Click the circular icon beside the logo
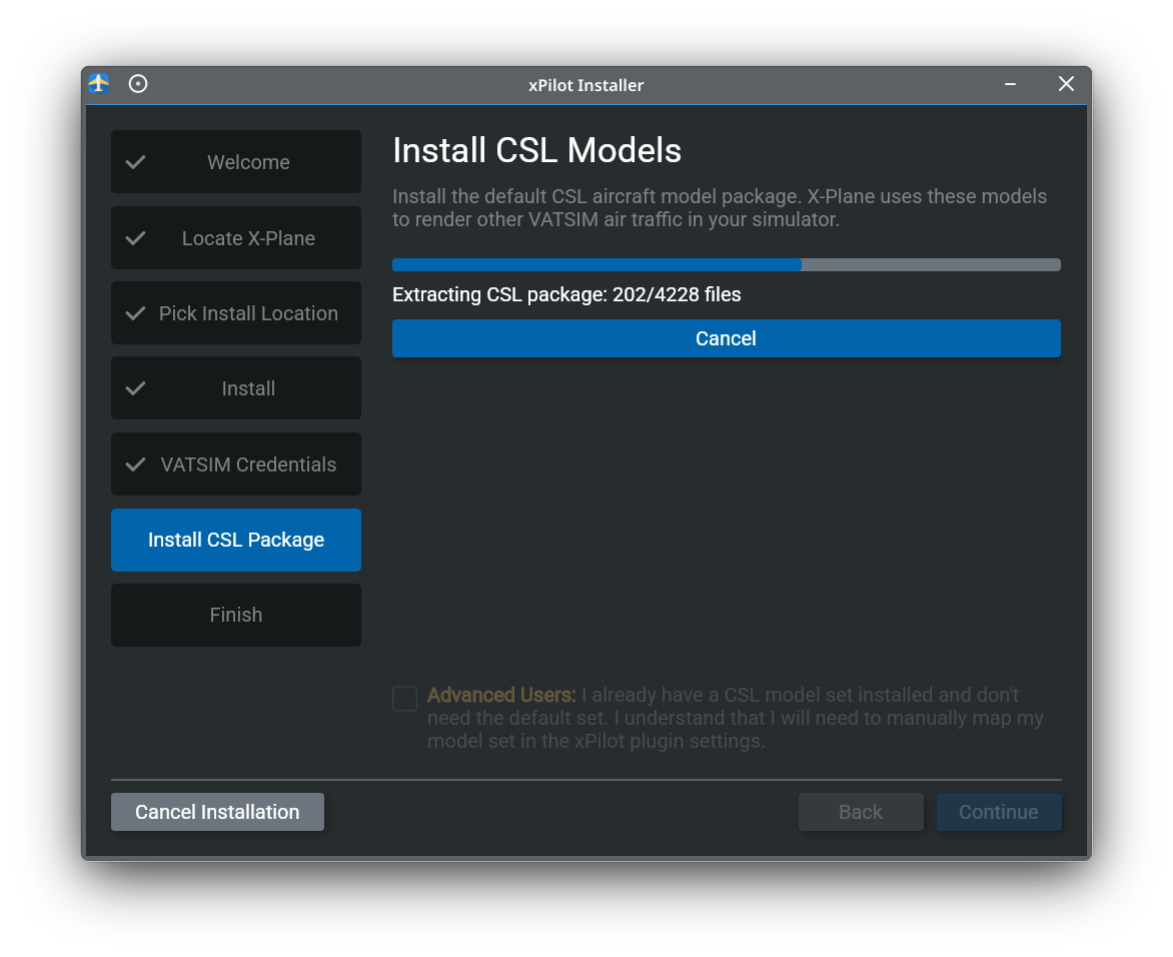This screenshot has width=1173, height=957. (x=138, y=84)
